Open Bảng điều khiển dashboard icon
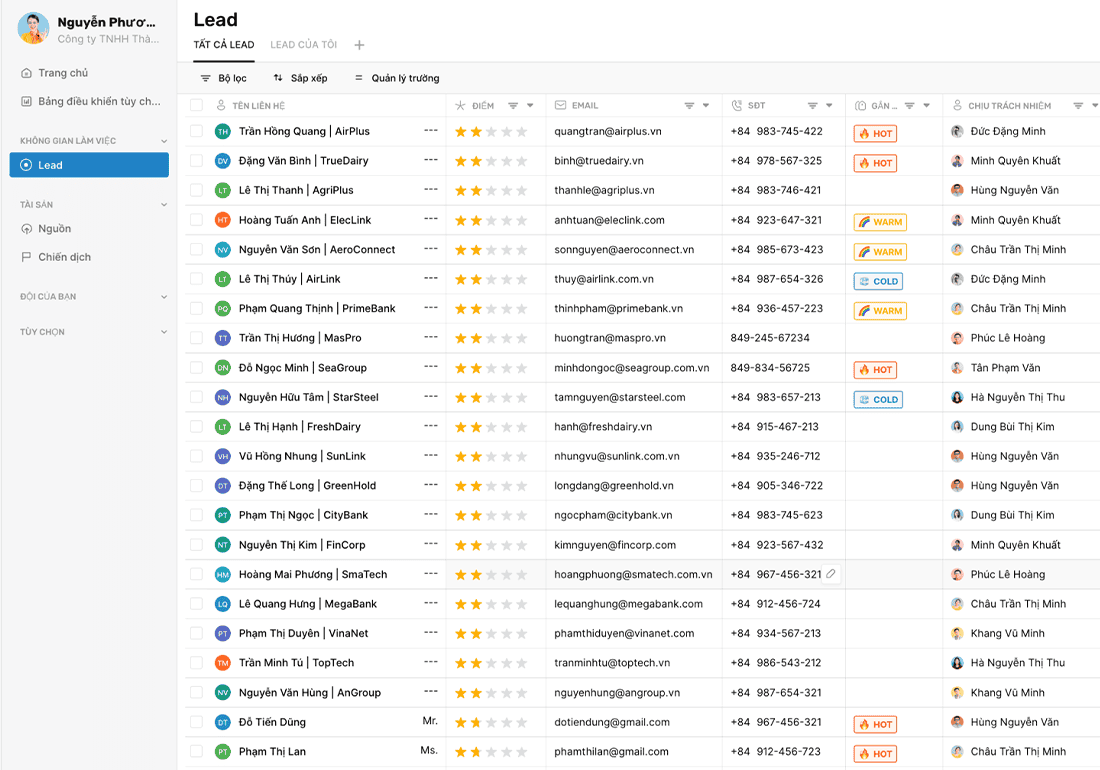Viewport: 1100px width, 770px height. pos(26,101)
